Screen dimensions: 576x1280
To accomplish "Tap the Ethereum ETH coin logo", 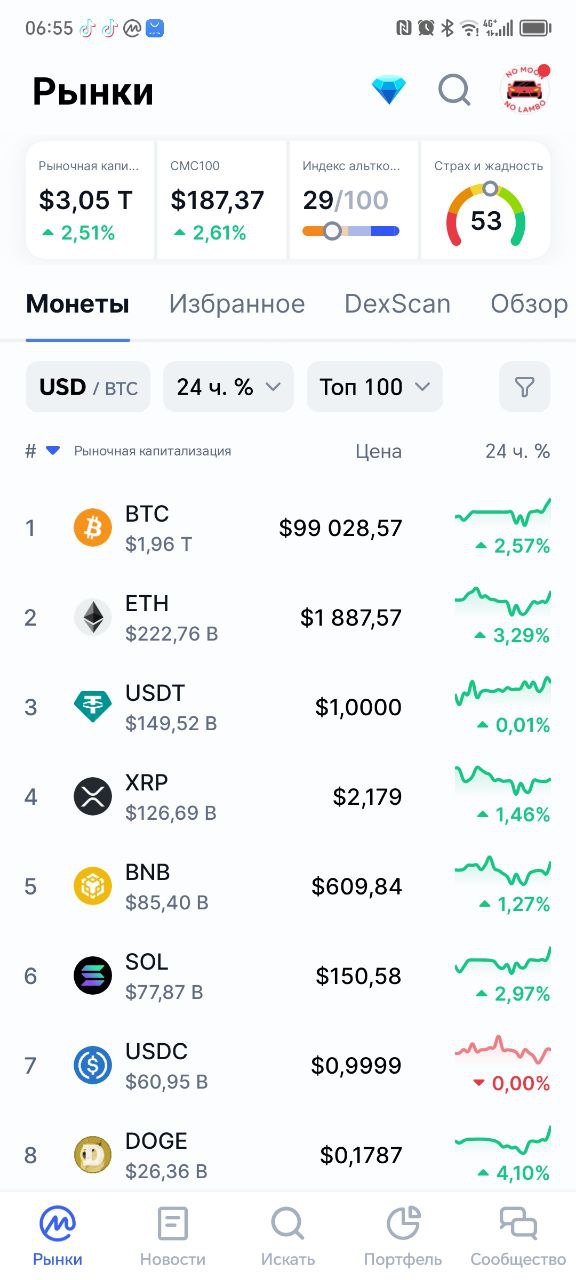I will (x=93, y=617).
